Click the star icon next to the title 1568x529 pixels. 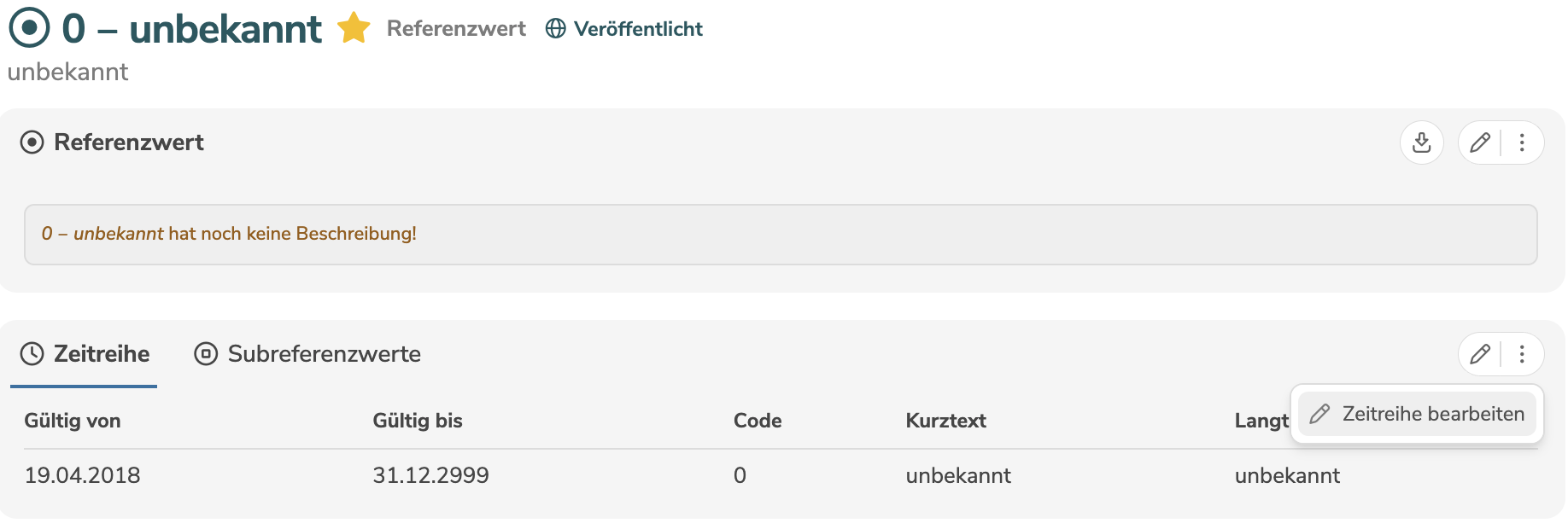[353, 28]
